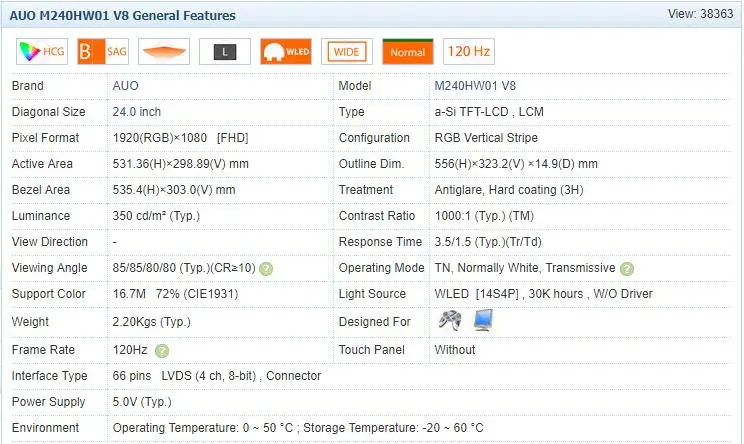Select the Outline Dim. 556(H)×323.2(V) value
Image resolution: width=744 pixels, height=444 pixels.
pos(516,164)
